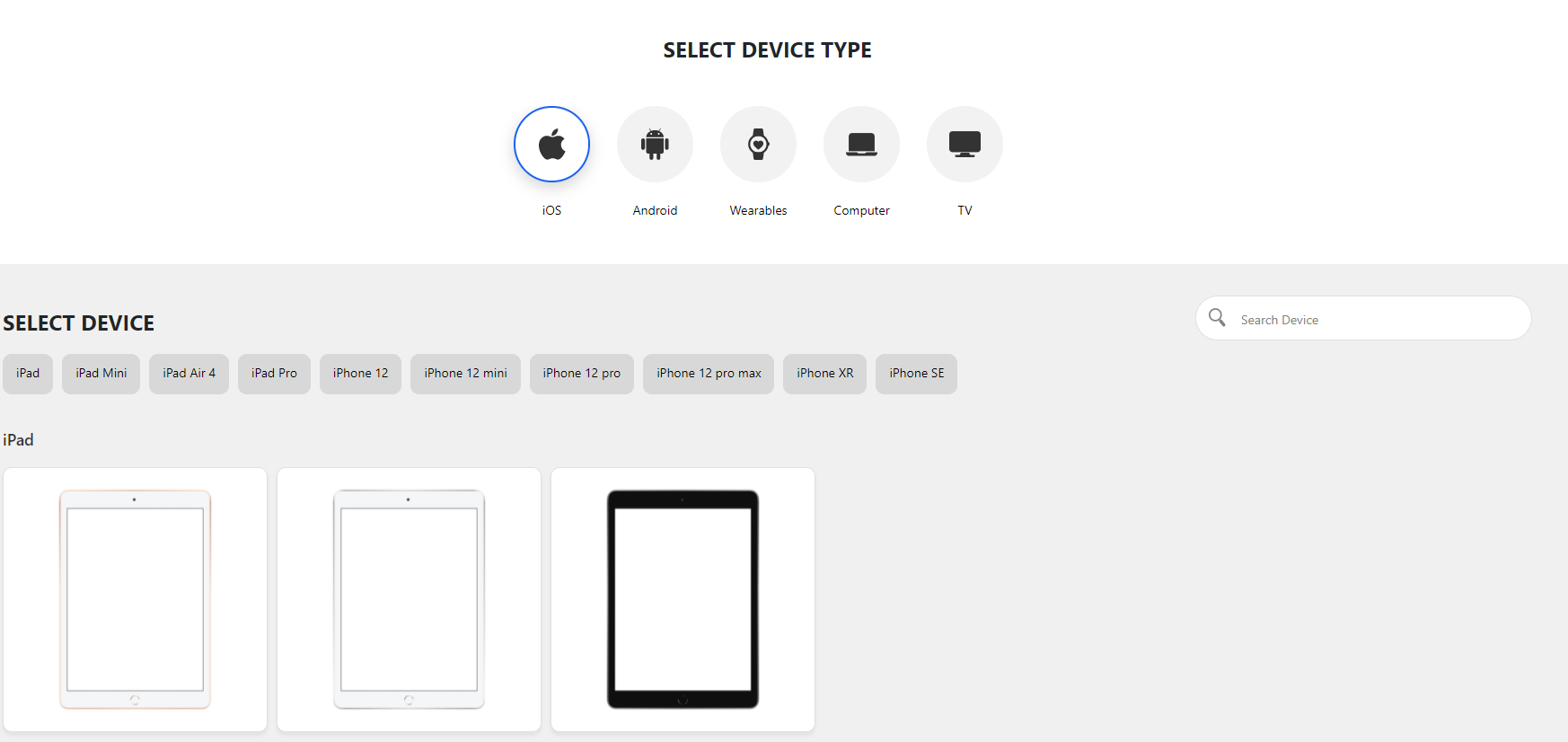The width and height of the screenshot is (1568, 742).
Task: Choose the gold iPad thumbnail
Action: [x=135, y=599]
